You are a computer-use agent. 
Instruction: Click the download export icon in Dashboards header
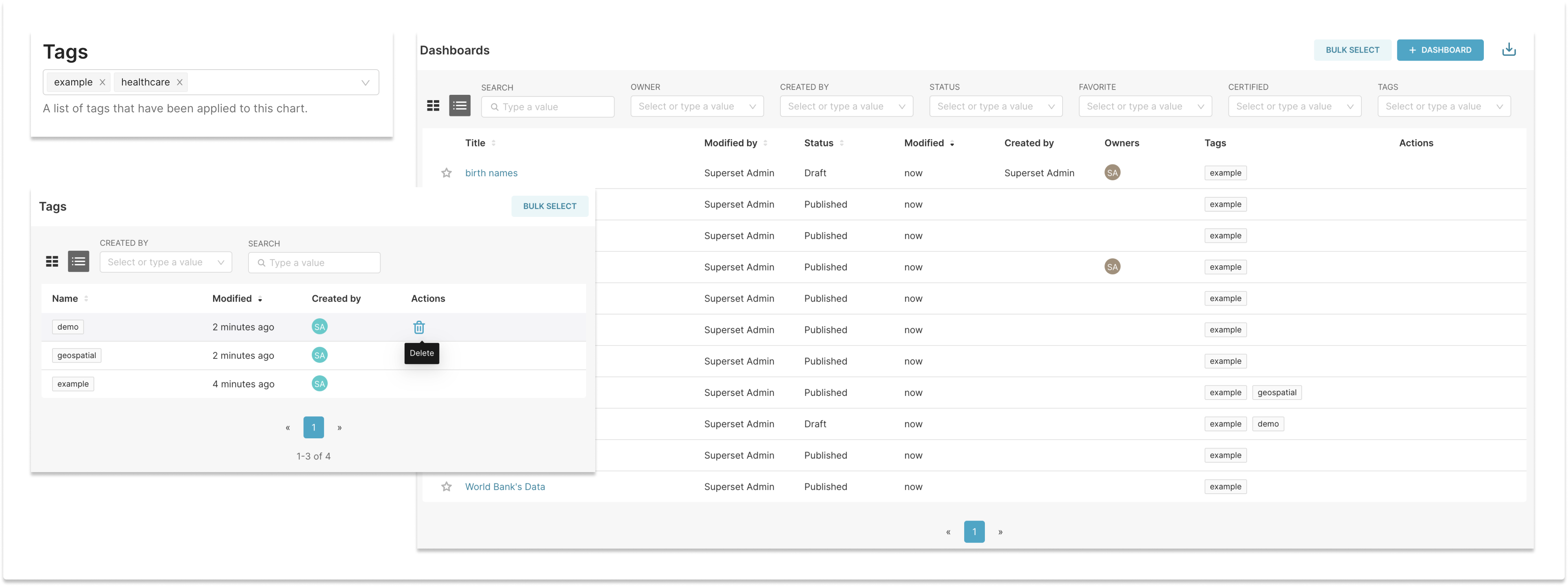tap(1508, 50)
